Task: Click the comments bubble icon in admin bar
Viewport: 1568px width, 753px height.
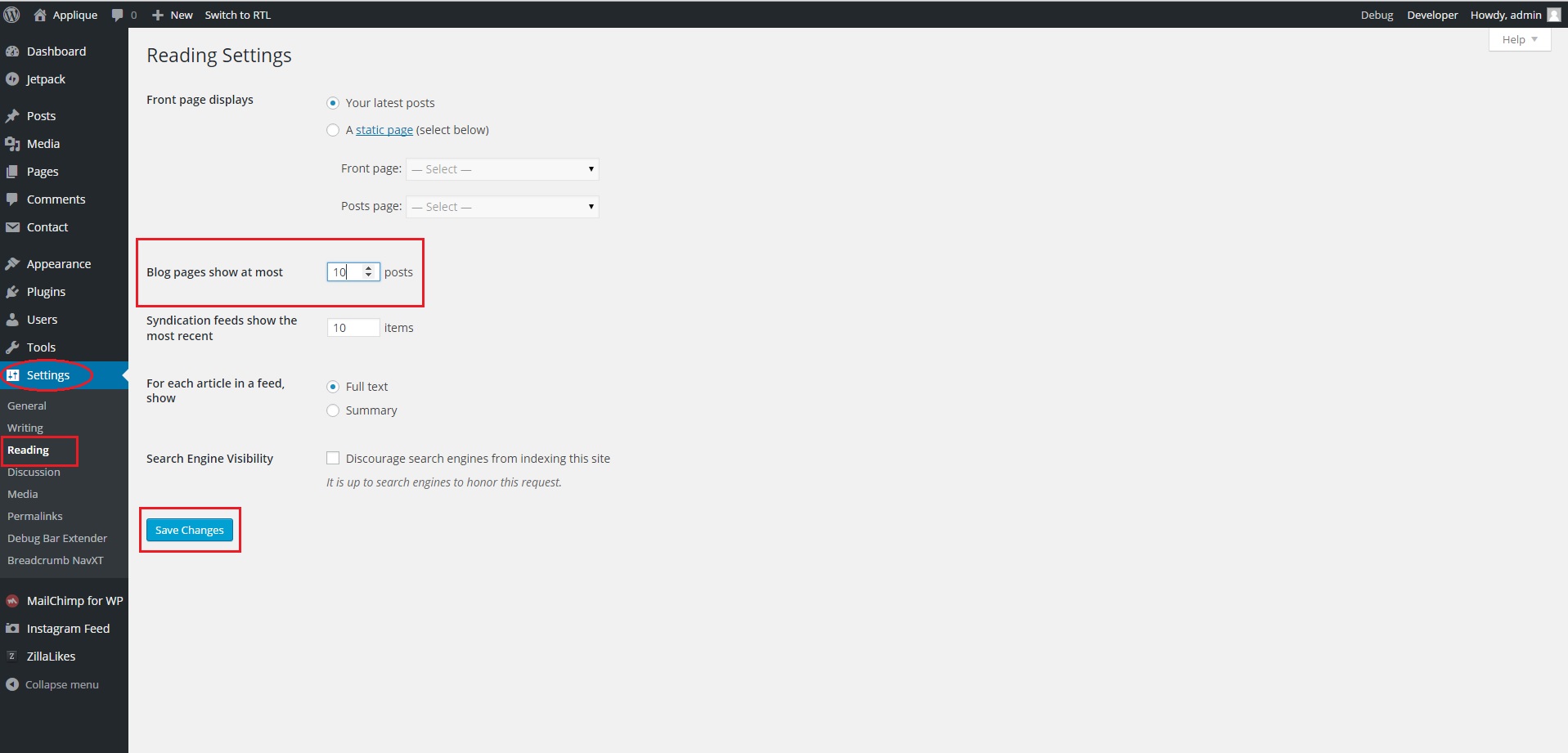Action: click(x=118, y=15)
